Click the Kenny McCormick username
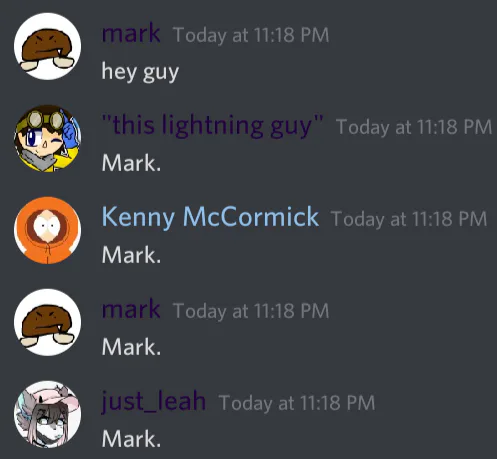This screenshot has height=459, width=497. coord(210,217)
